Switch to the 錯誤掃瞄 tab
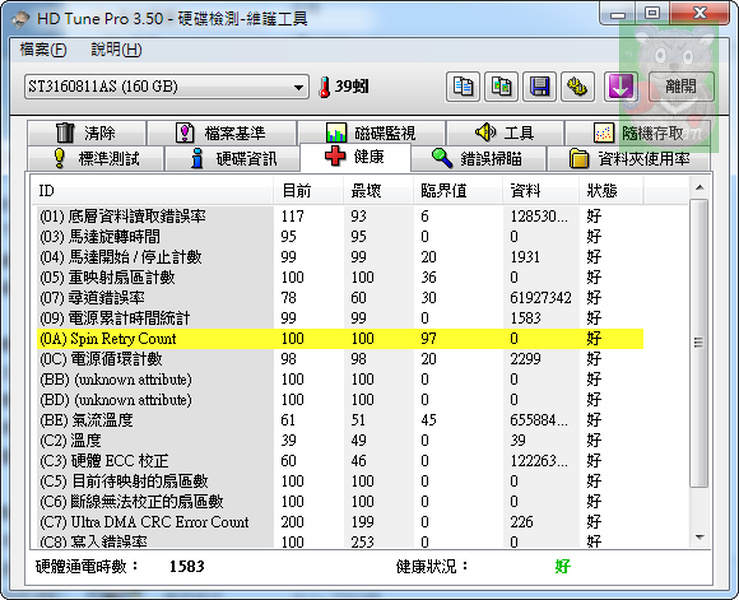Viewport: 739px width, 600px height. tap(478, 158)
